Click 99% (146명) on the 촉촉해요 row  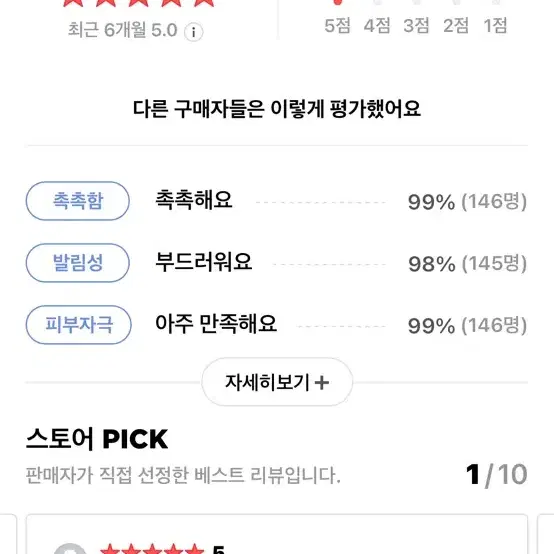click(467, 202)
